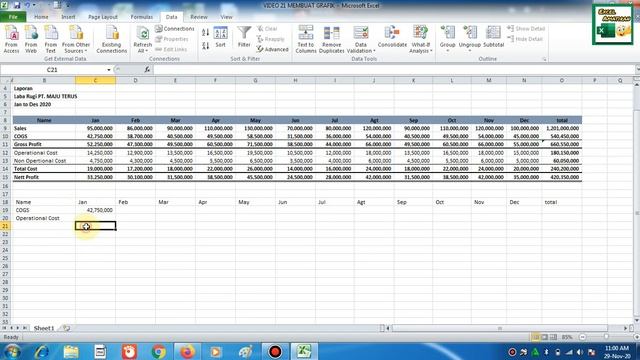This screenshot has height=360, width=640.
Task: Click the Refresh All icon
Action: [142, 39]
